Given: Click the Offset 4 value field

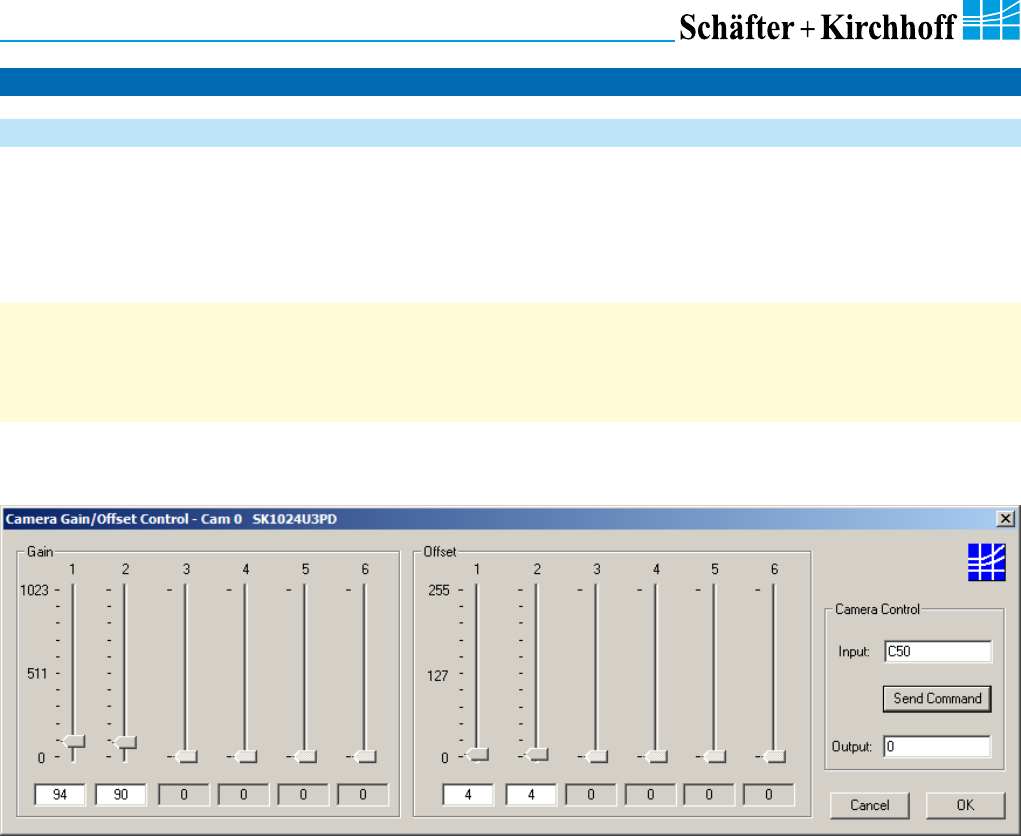Looking at the screenshot, I should click(x=650, y=794).
